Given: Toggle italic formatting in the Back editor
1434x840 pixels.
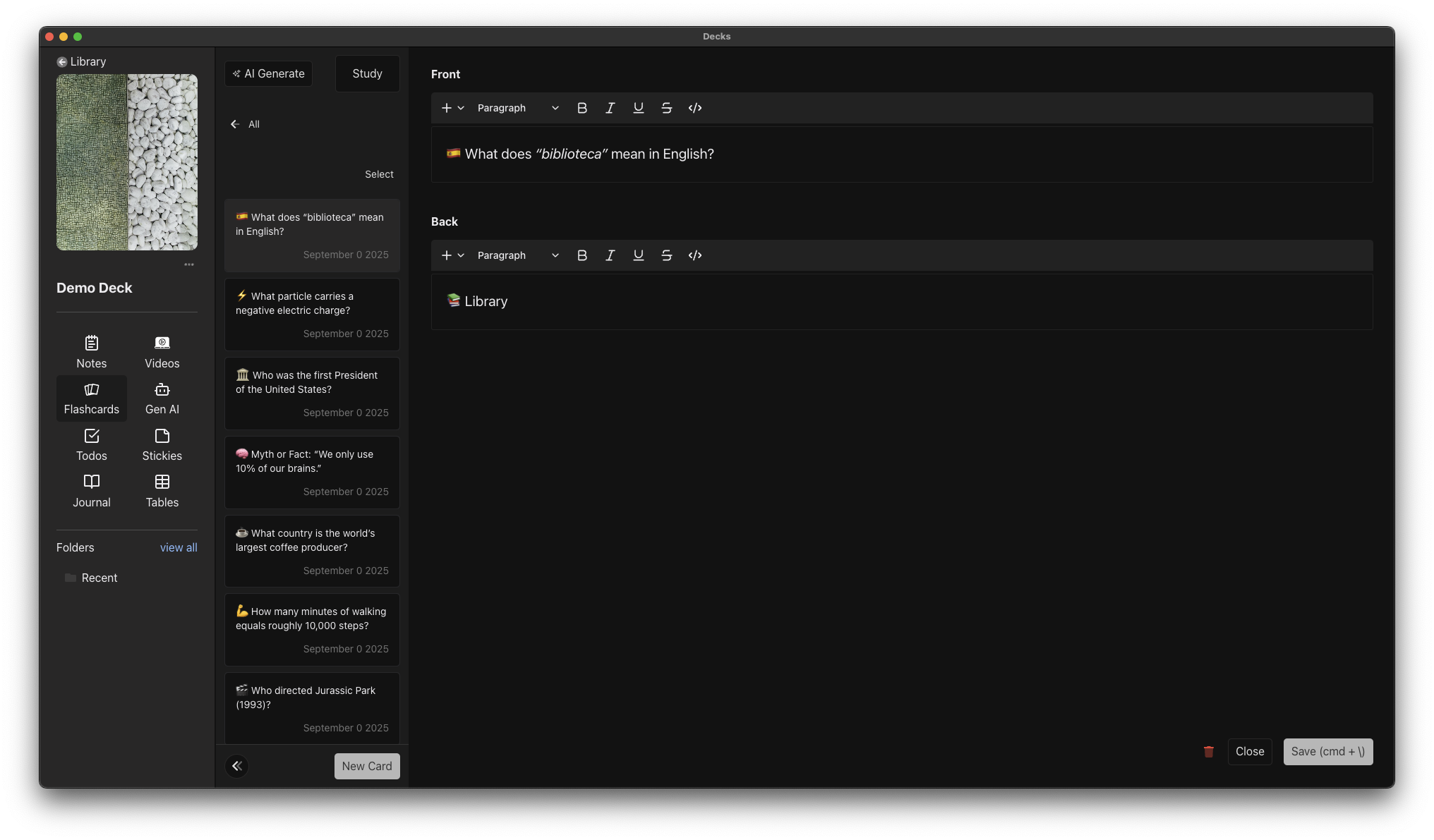Looking at the screenshot, I should [x=610, y=255].
